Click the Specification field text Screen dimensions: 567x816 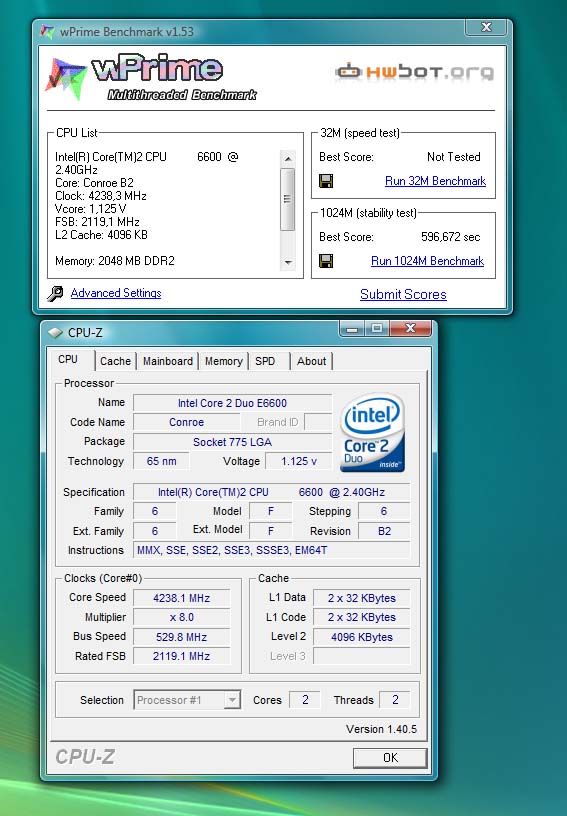272,492
